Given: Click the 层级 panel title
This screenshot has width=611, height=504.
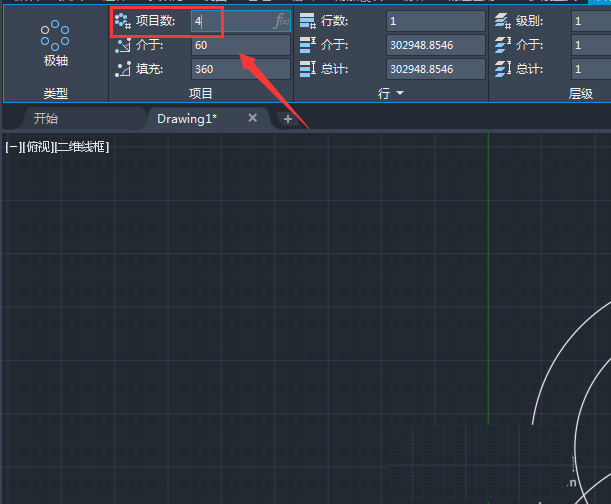Looking at the screenshot, I should coord(581,94).
